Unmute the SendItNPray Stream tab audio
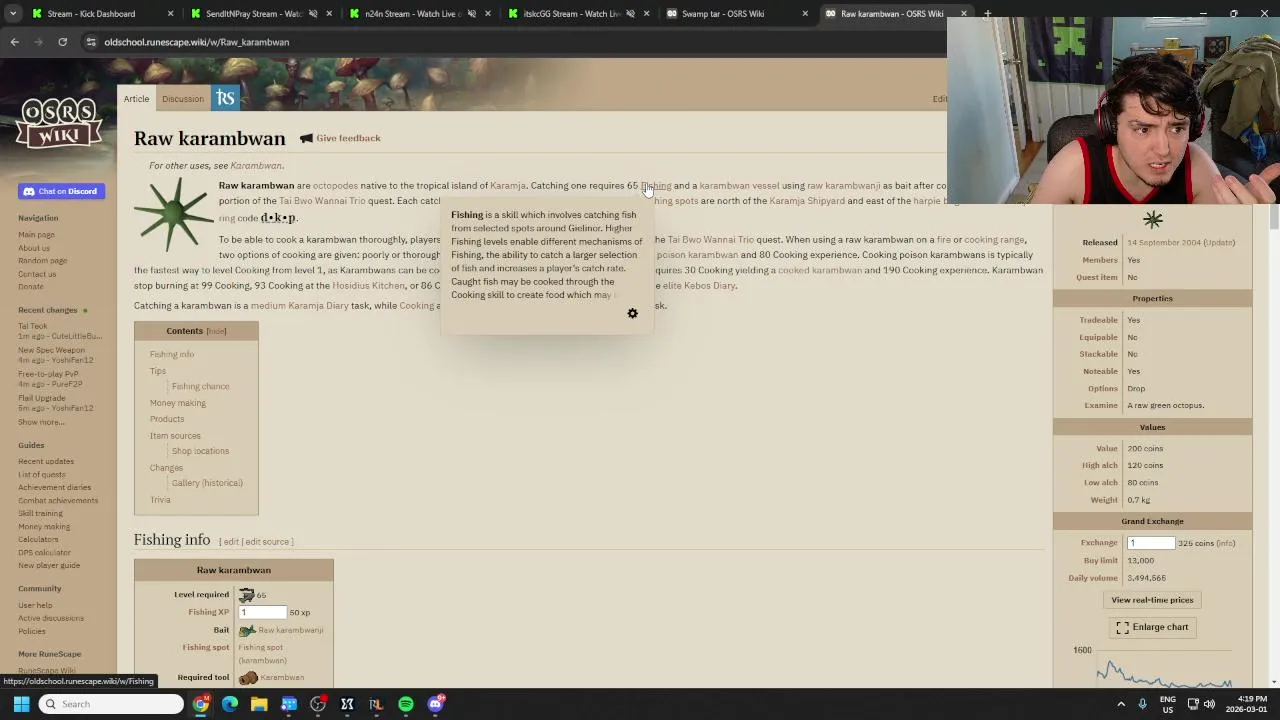Screen dimensions: 1280x720 pos(313,14)
